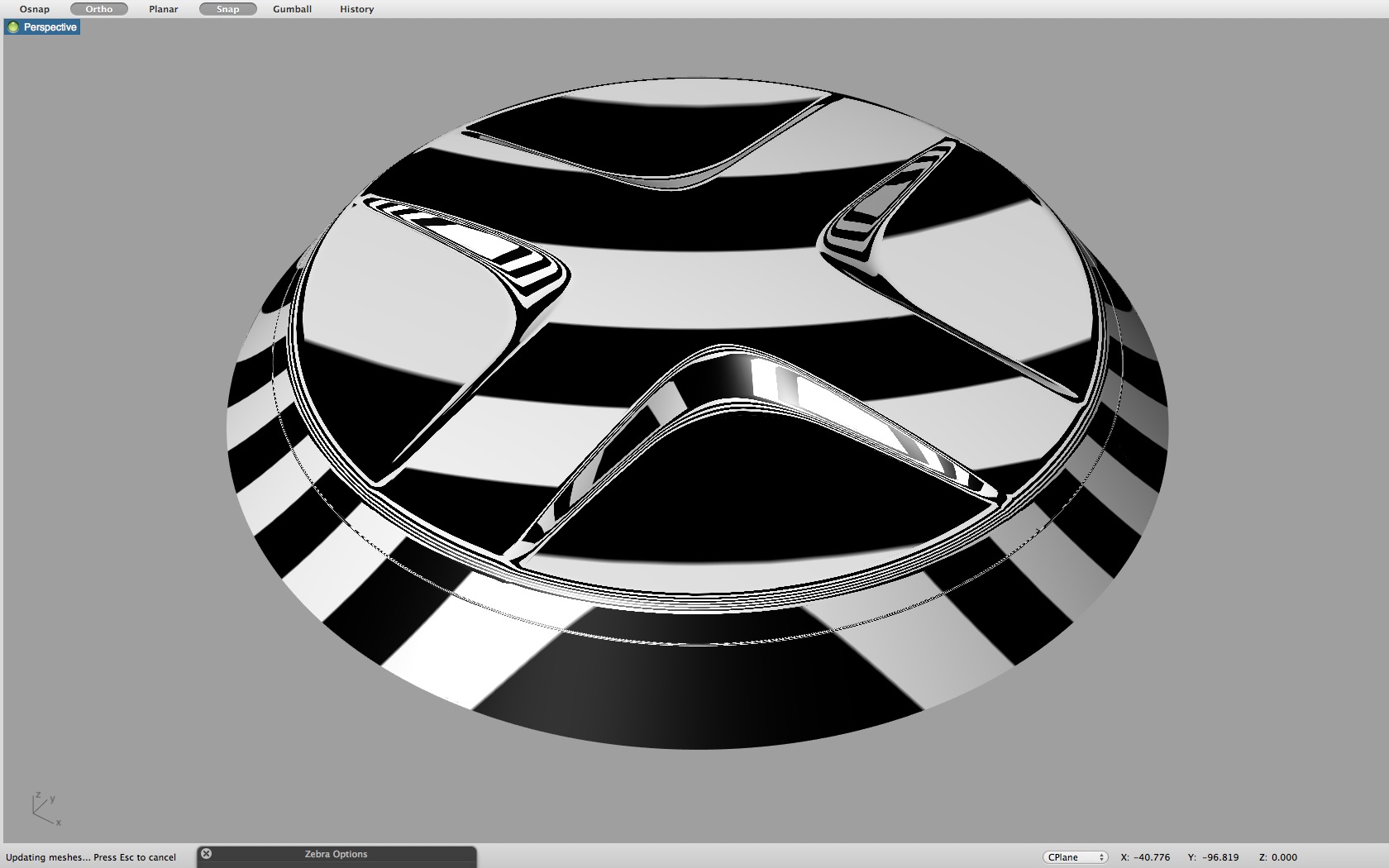This screenshot has height=868, width=1389.
Task: Click the 'Updating meshes' status message
Action: 91,857
